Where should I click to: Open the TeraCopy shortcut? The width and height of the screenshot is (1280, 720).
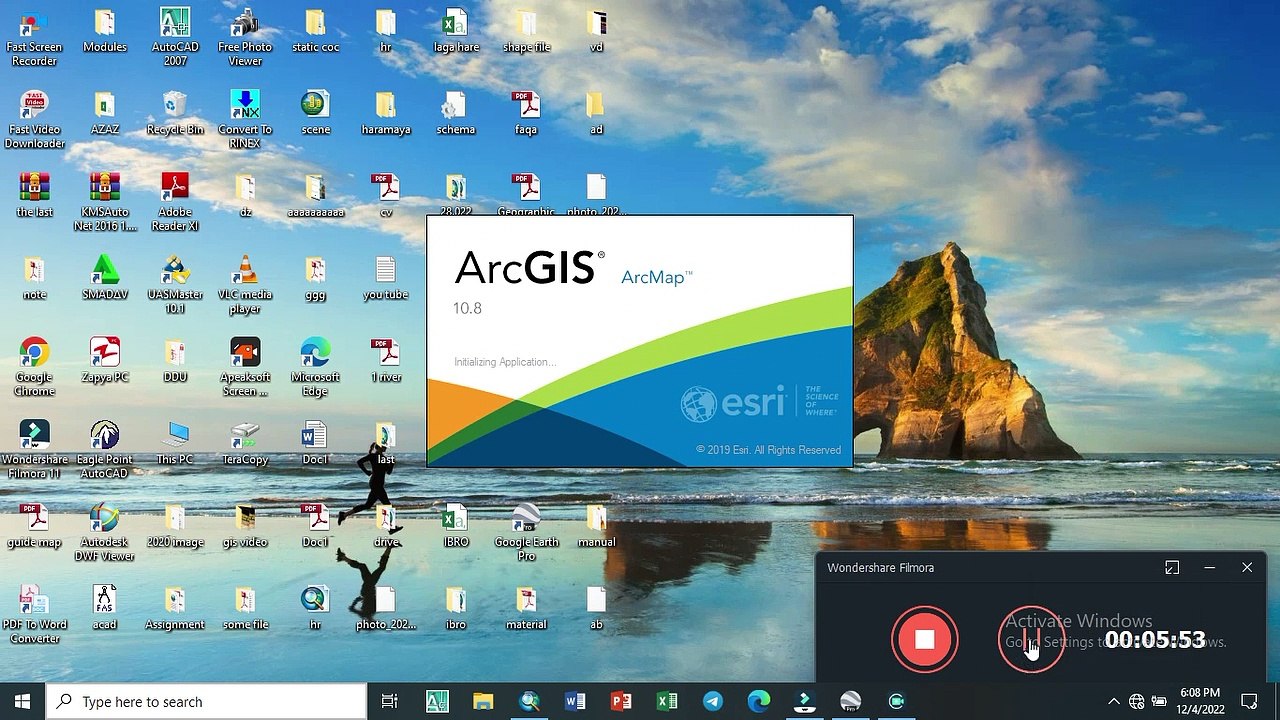click(x=245, y=442)
